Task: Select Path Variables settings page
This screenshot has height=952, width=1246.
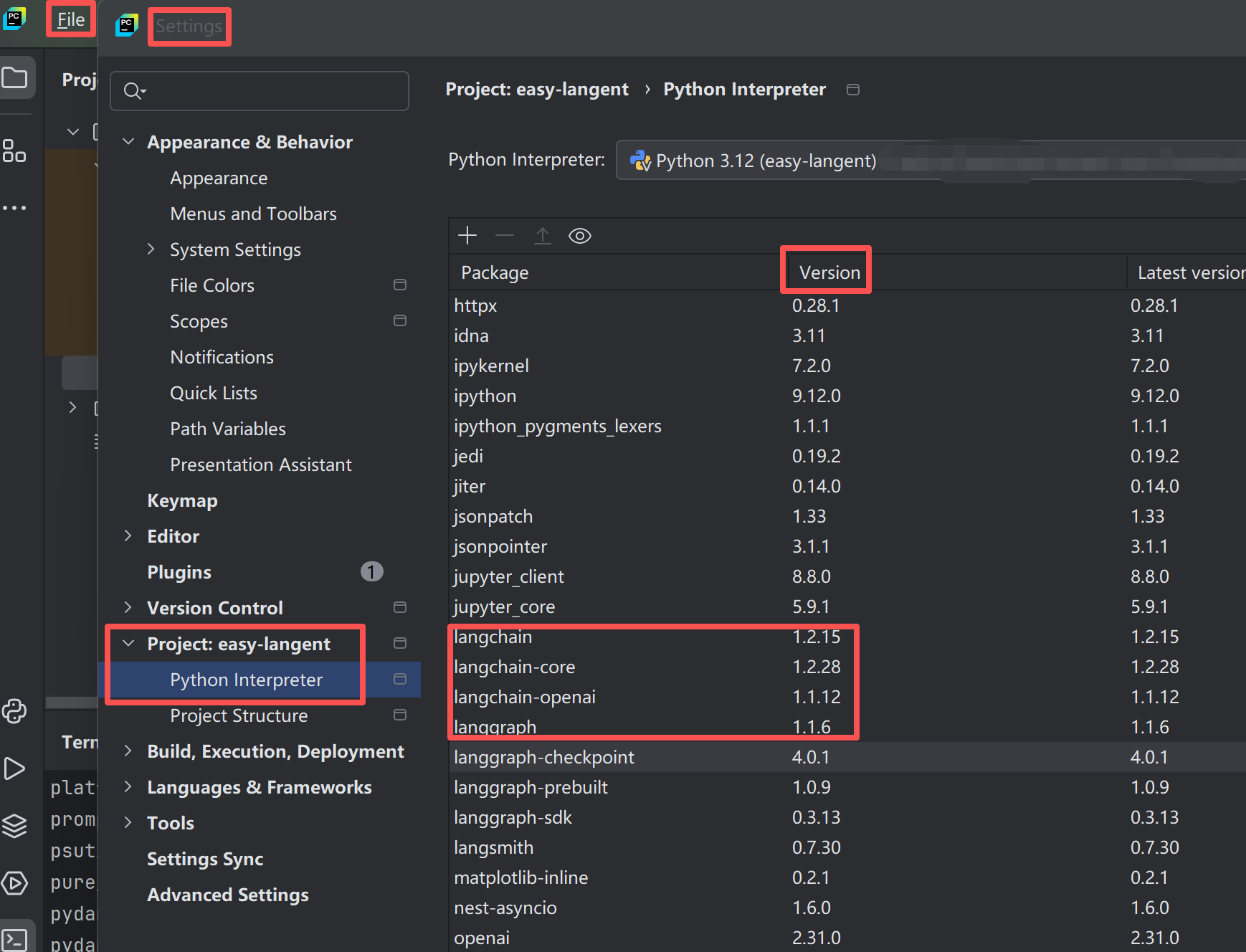Action: pyautogui.click(x=228, y=429)
